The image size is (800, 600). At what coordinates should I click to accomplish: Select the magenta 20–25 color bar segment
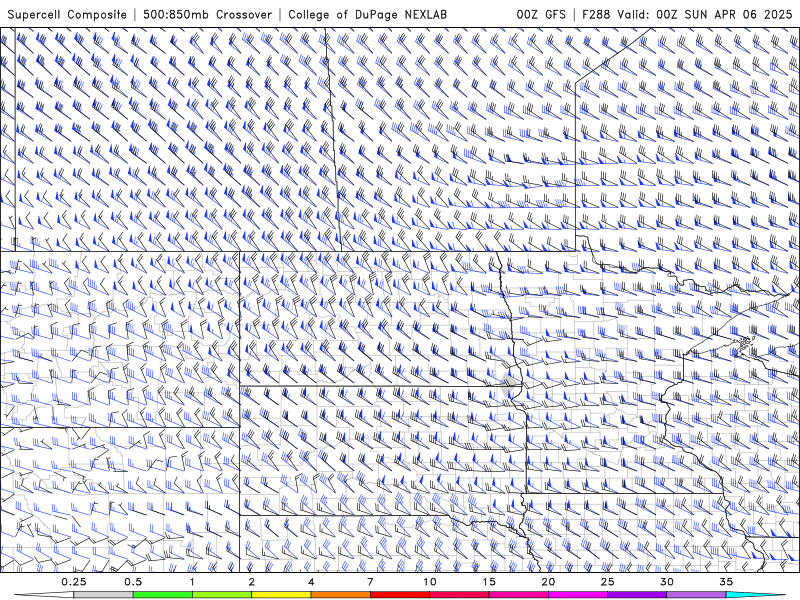578,595
